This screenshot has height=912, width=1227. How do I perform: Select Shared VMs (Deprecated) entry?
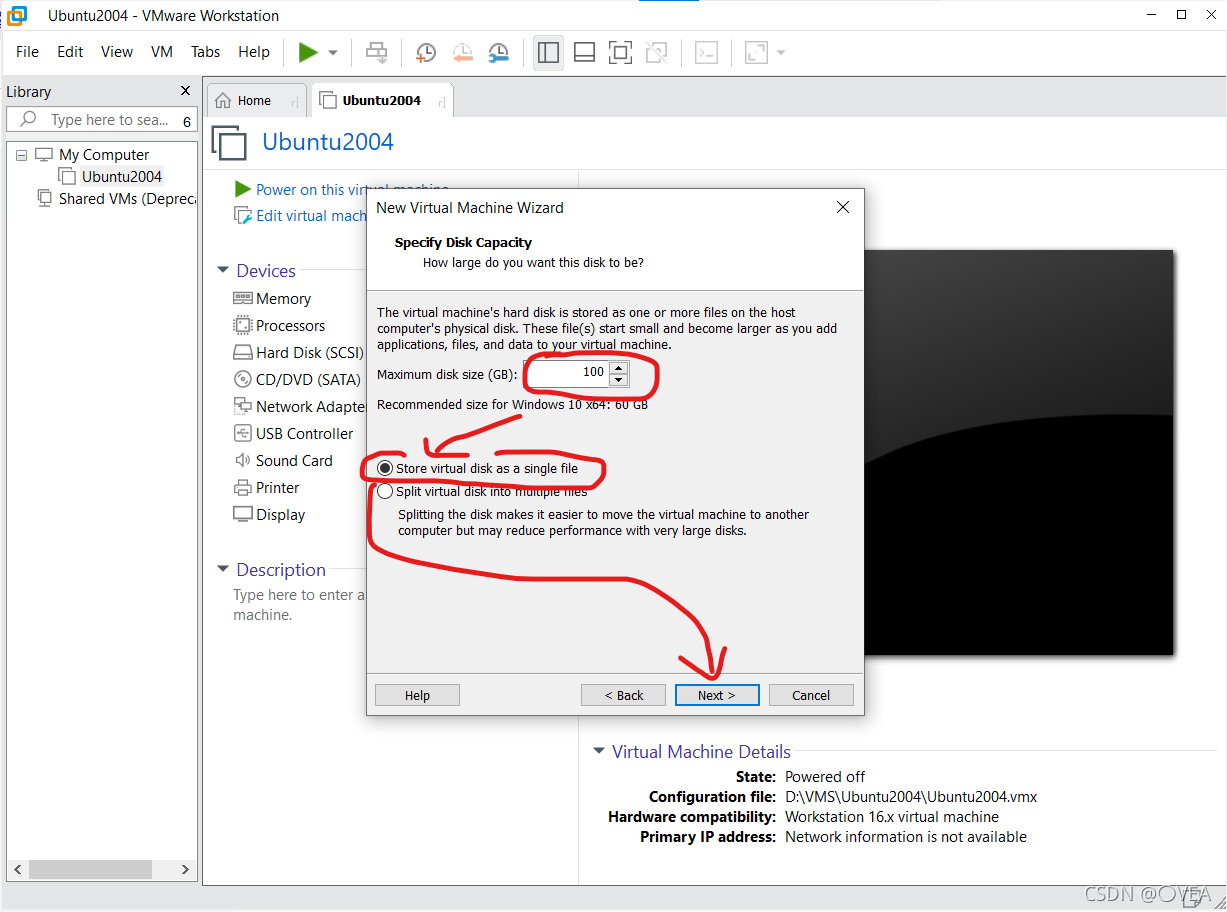pyautogui.click(x=127, y=199)
